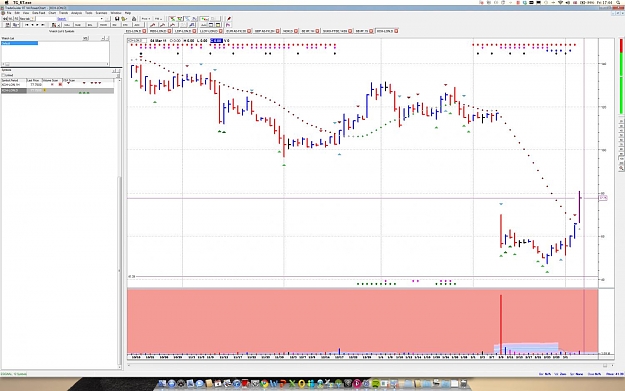Open the Data Feed menu
This screenshot has height=391, width=625.
pyautogui.click(x=38, y=13)
